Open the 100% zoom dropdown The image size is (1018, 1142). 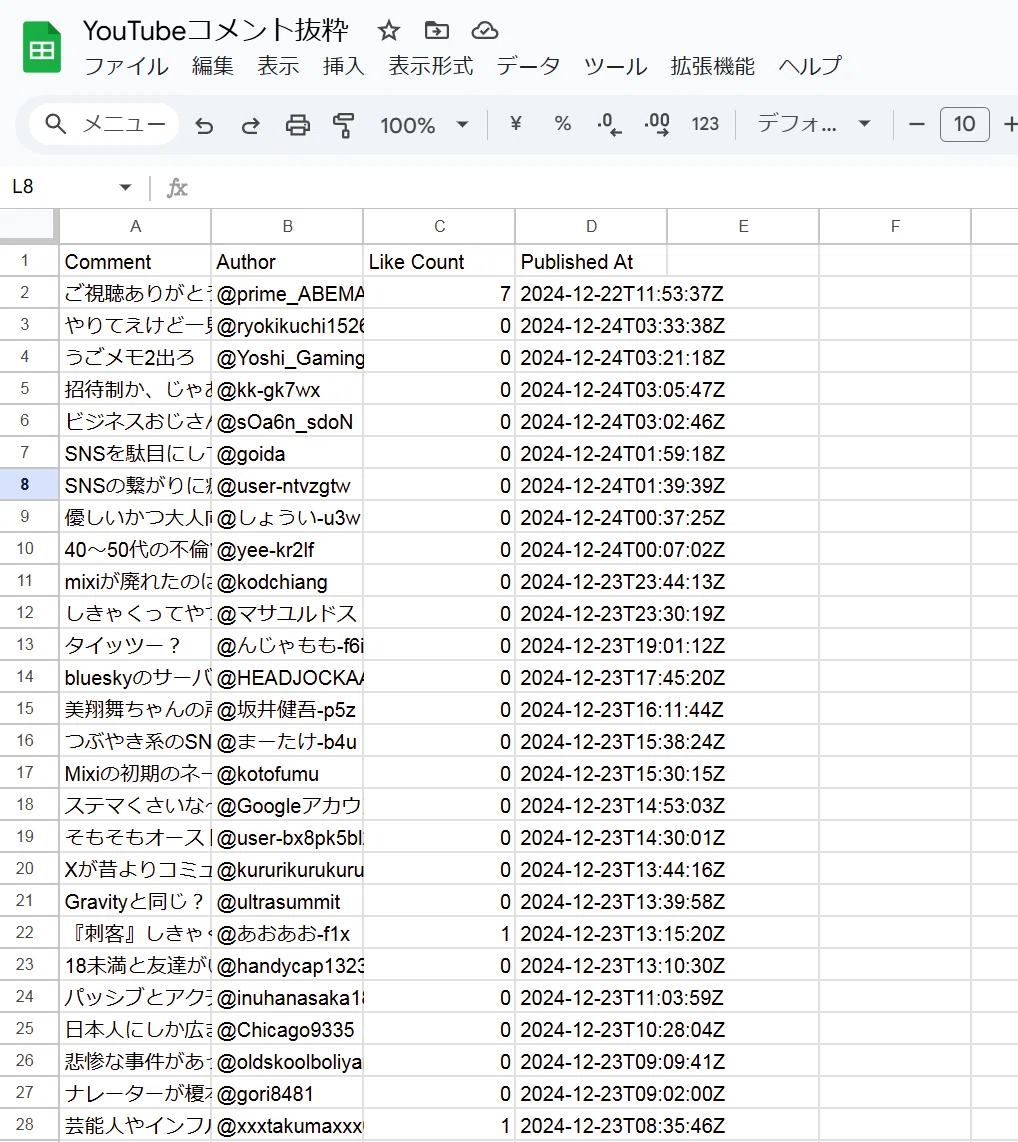pos(424,125)
